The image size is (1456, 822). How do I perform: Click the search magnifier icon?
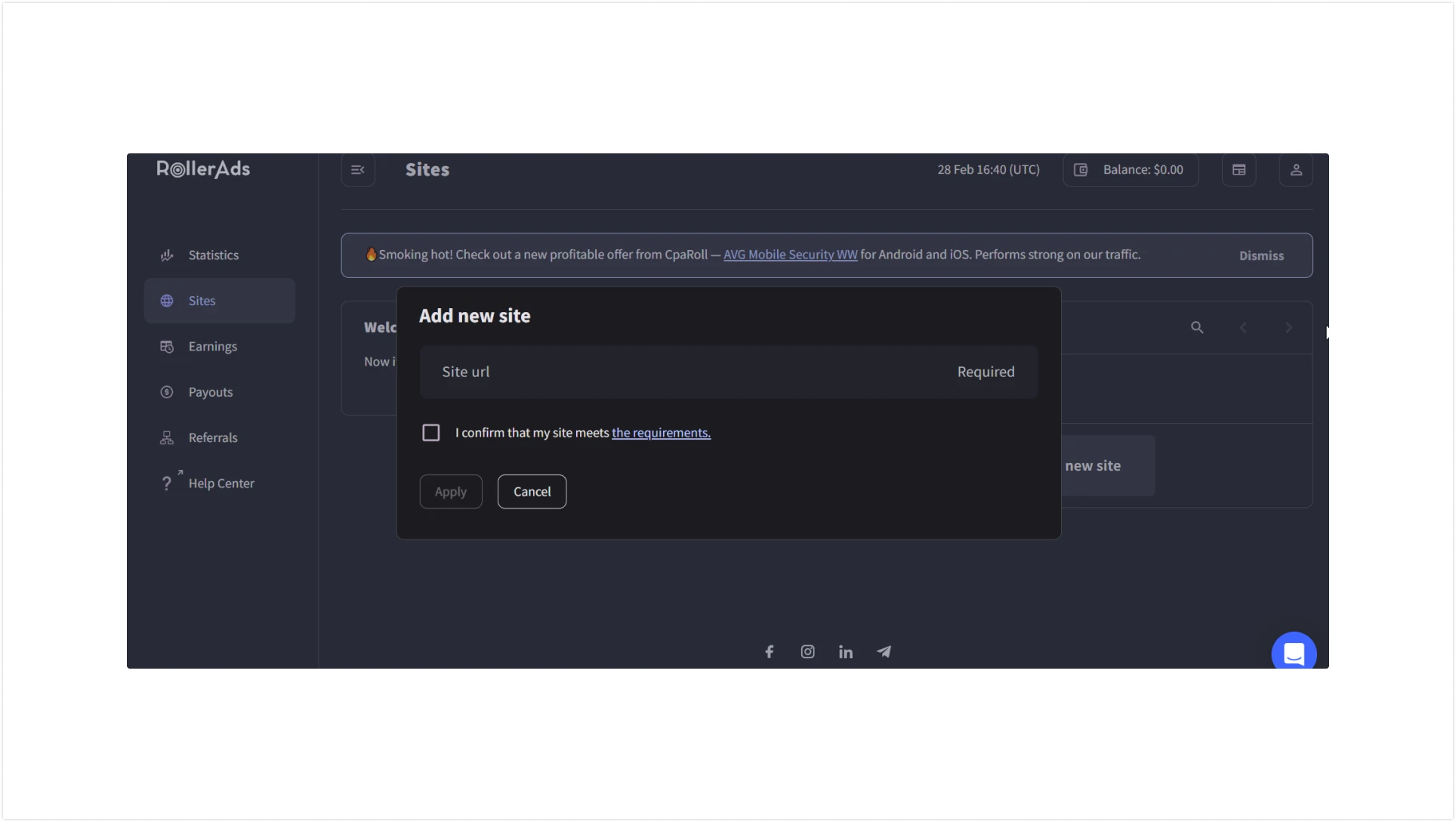1197,327
